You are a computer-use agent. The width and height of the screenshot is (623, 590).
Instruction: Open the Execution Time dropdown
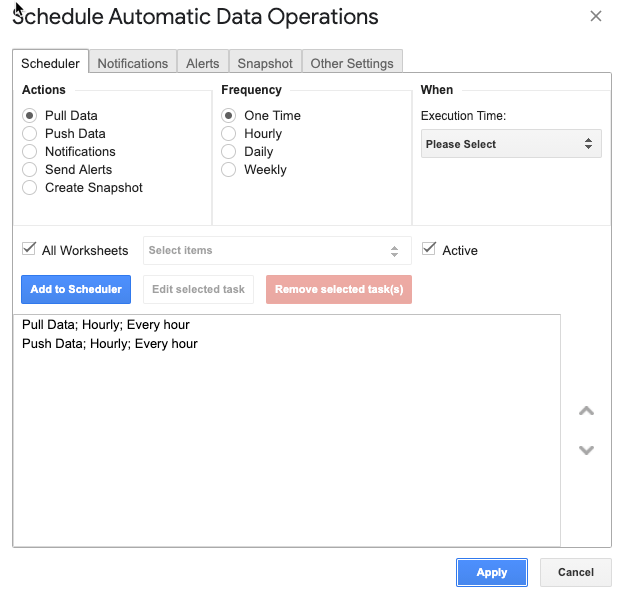(511, 144)
